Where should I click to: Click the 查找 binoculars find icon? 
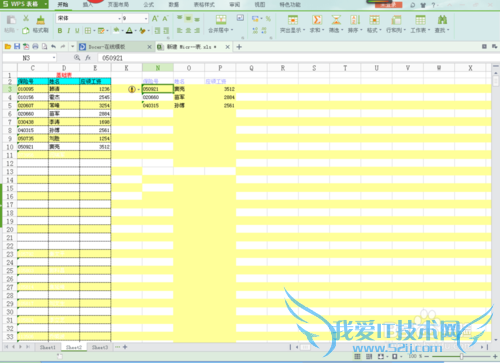(442, 20)
